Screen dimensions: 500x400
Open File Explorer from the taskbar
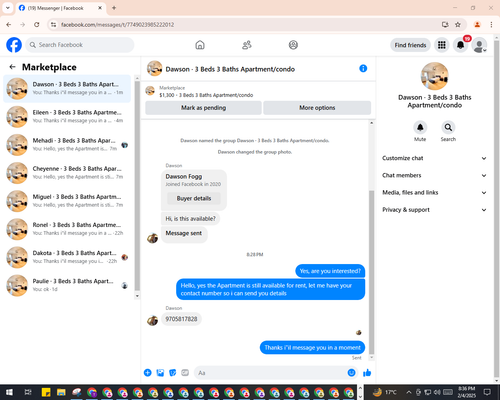pos(61,392)
